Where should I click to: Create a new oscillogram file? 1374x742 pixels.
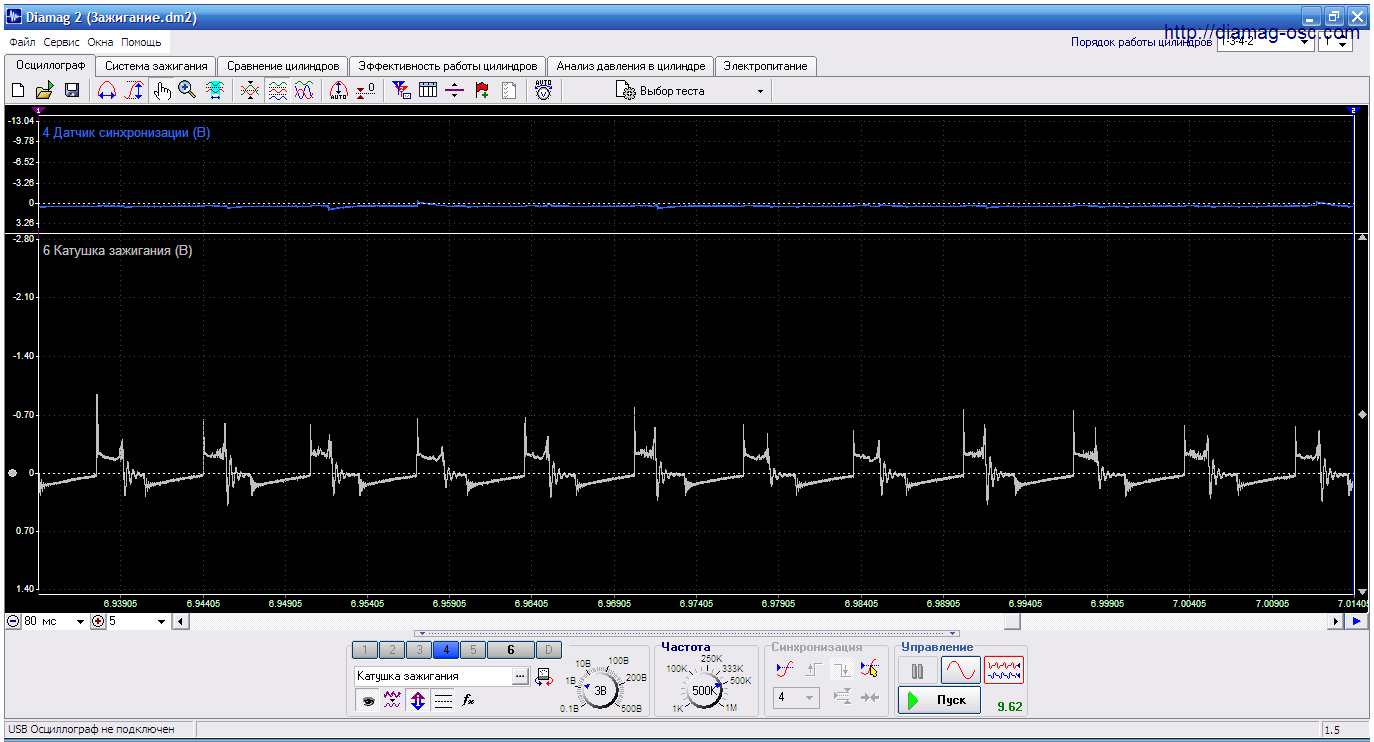(x=17, y=91)
